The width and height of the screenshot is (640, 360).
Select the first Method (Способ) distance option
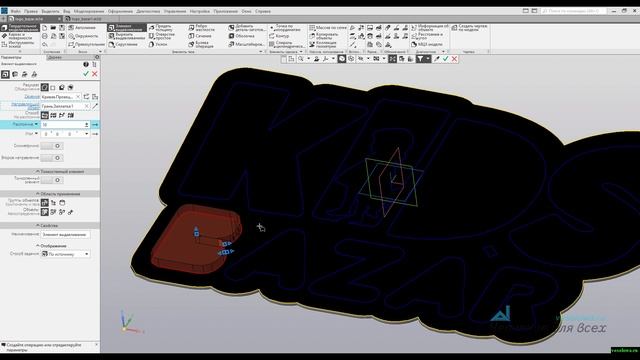pyautogui.click(x=44, y=116)
